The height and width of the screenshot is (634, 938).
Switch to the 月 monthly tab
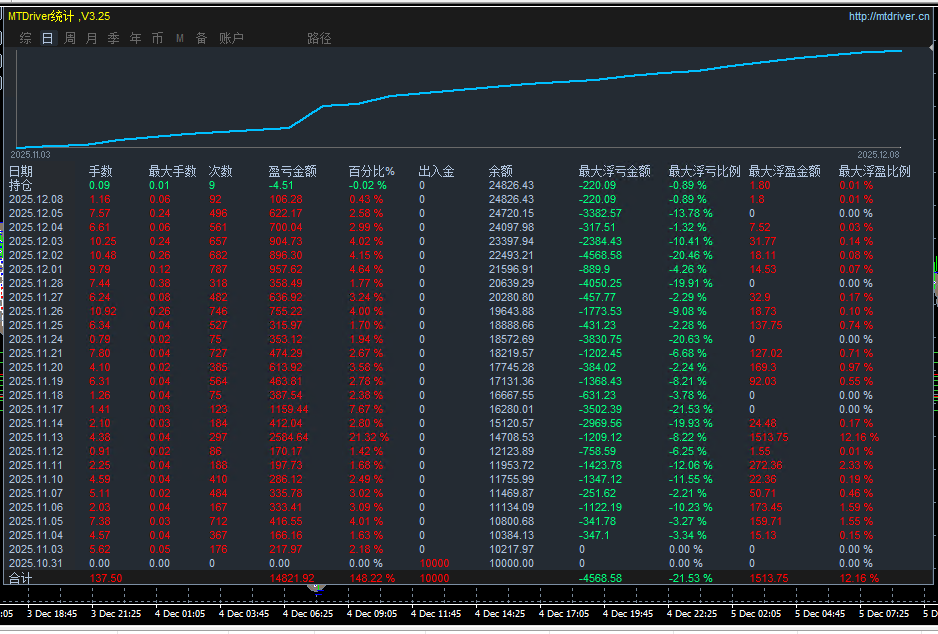[92, 38]
